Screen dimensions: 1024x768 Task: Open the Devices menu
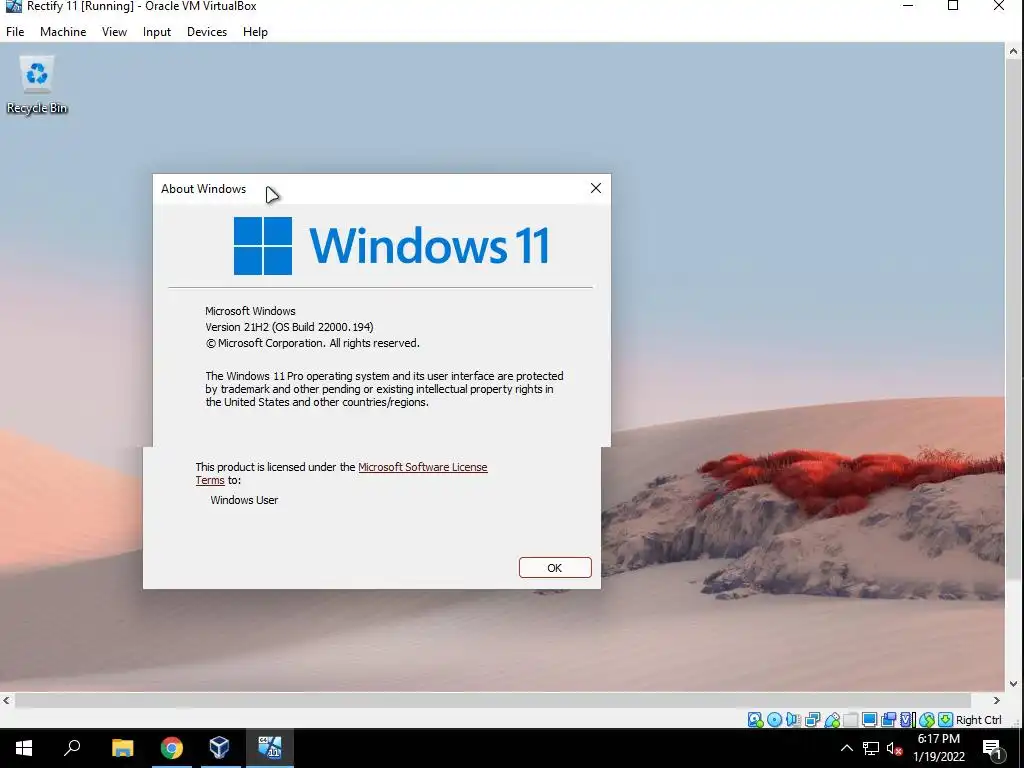point(207,32)
